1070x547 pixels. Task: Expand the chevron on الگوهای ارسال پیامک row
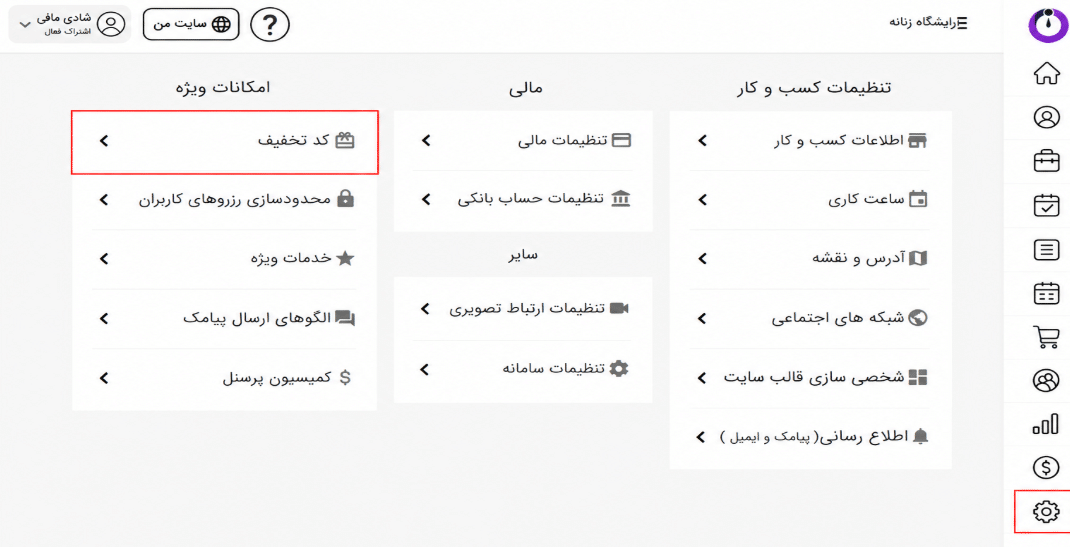coord(104,319)
